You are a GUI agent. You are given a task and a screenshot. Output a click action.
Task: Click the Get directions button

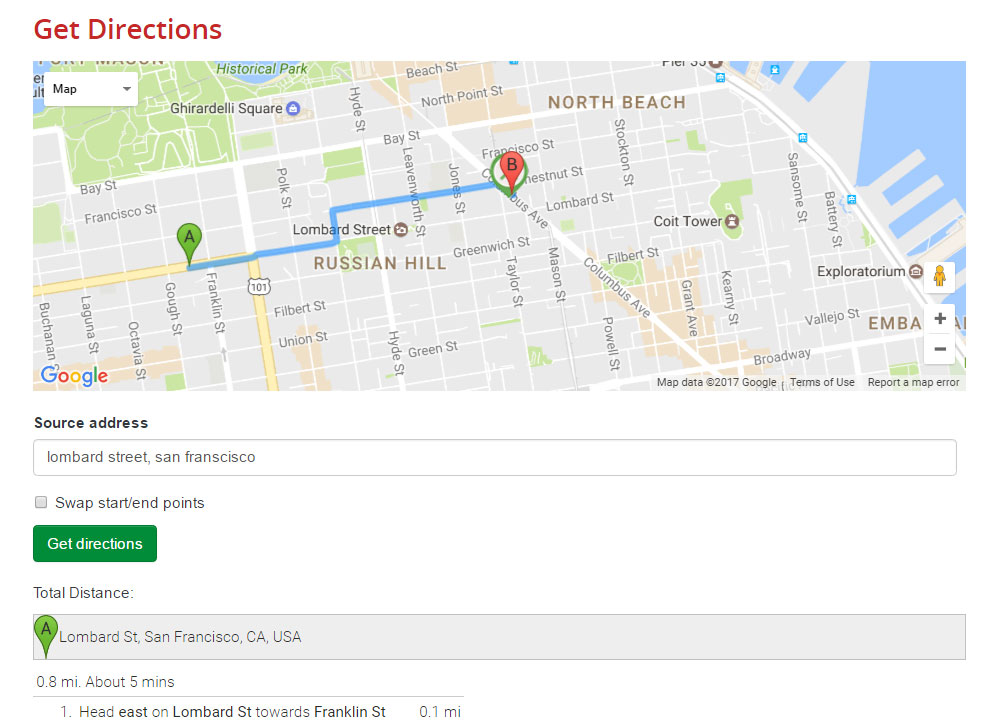click(94, 543)
